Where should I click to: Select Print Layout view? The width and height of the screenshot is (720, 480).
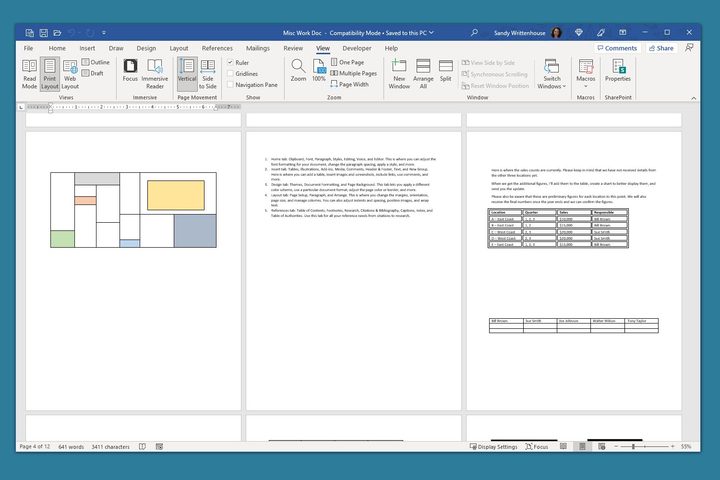(x=50, y=73)
